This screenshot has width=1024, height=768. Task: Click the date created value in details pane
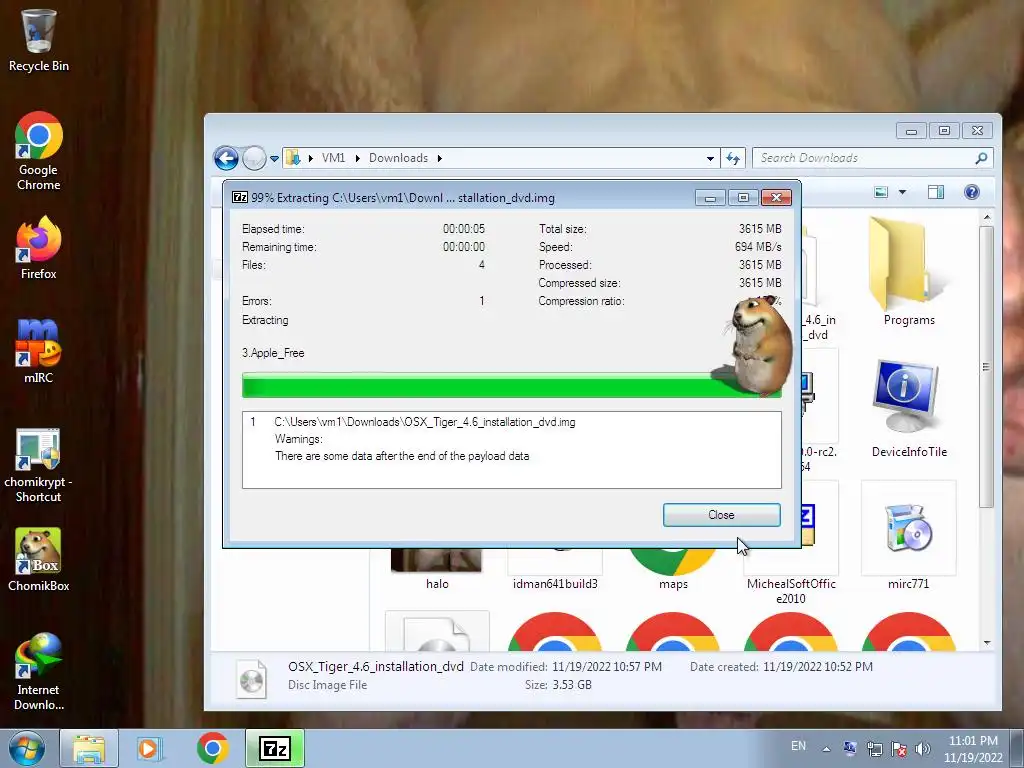coord(818,667)
